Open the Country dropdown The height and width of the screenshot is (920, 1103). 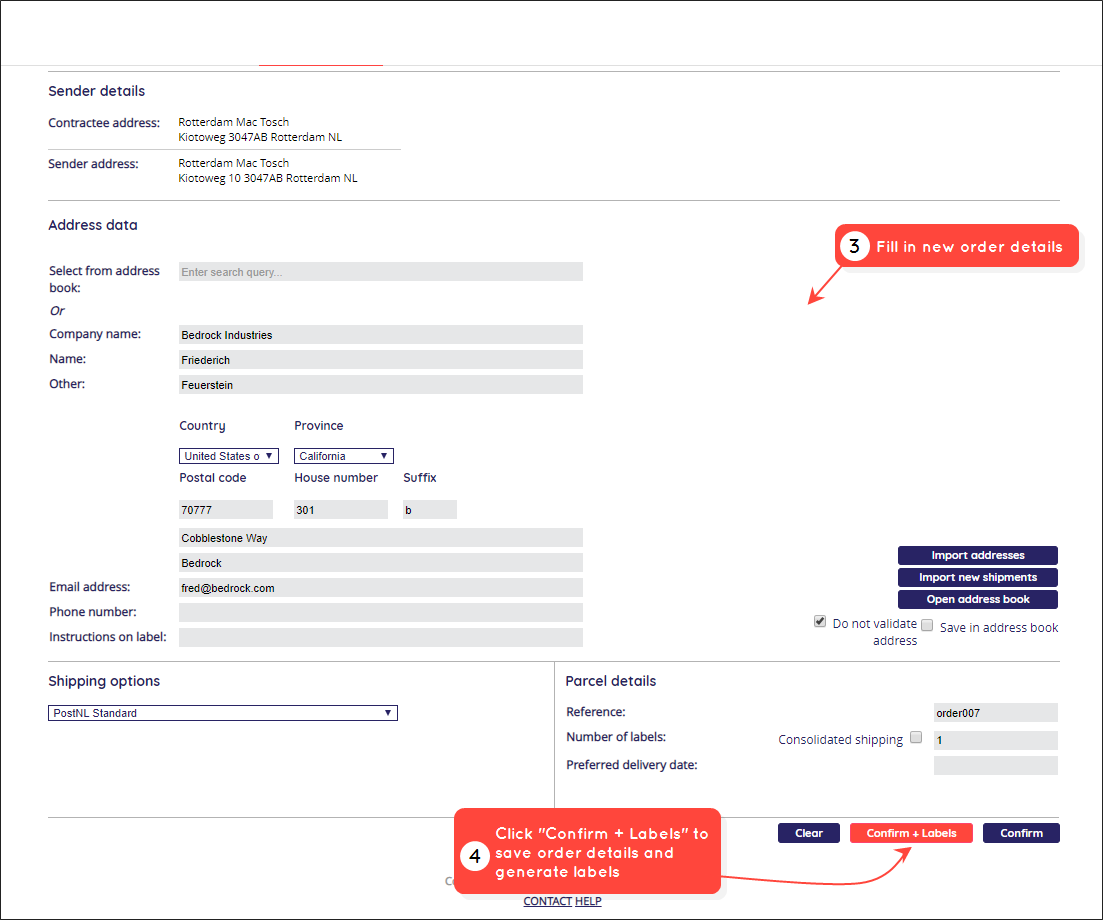[229, 456]
